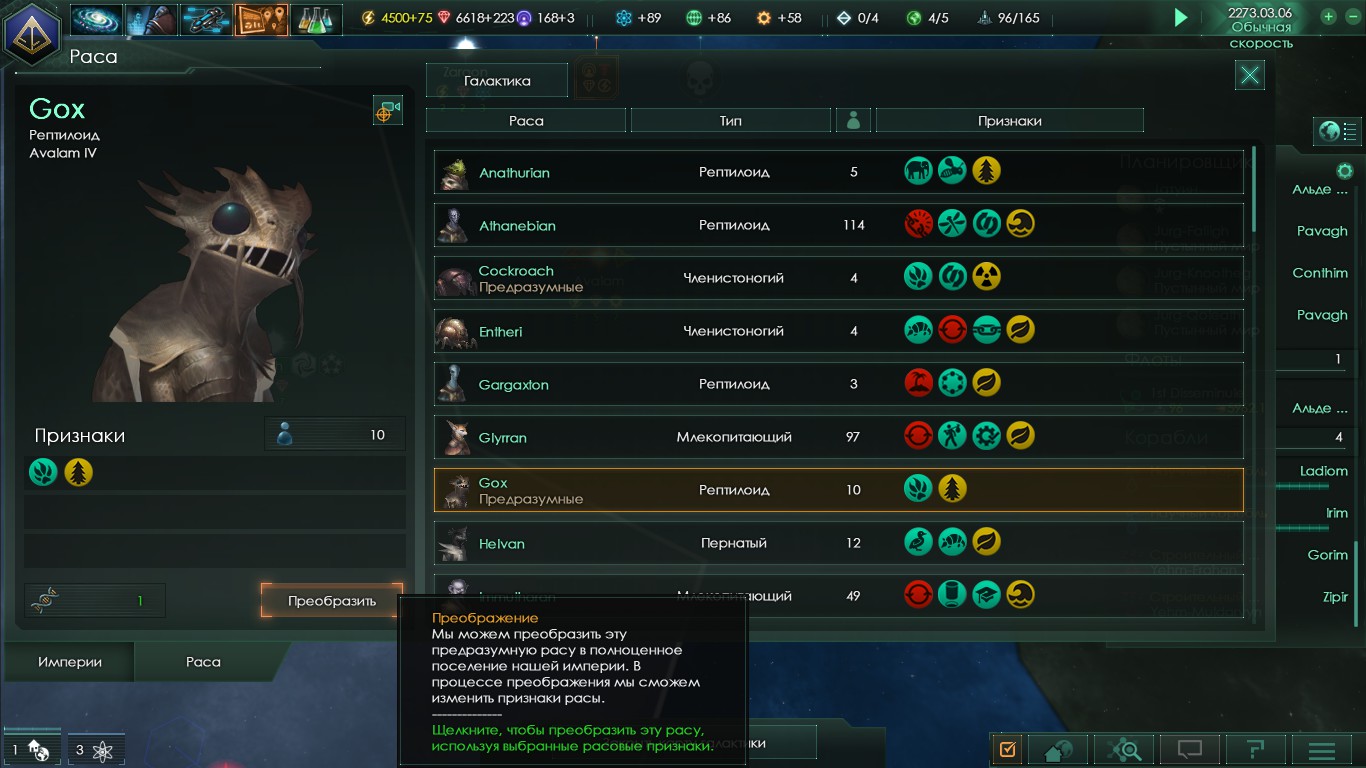1366x768 pixels.
Task: Increase game speed with plus button
Action: [1328, 16]
